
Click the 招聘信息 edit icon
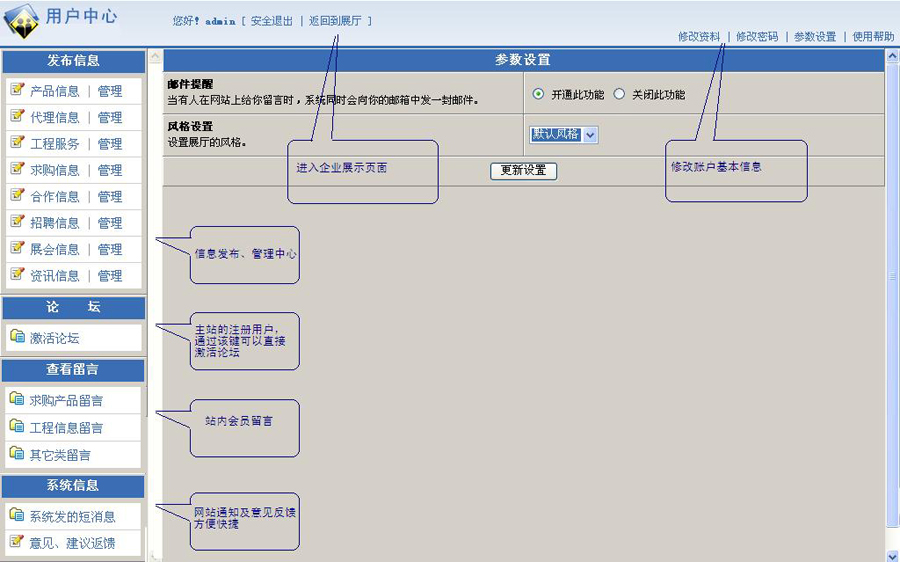click(x=17, y=222)
